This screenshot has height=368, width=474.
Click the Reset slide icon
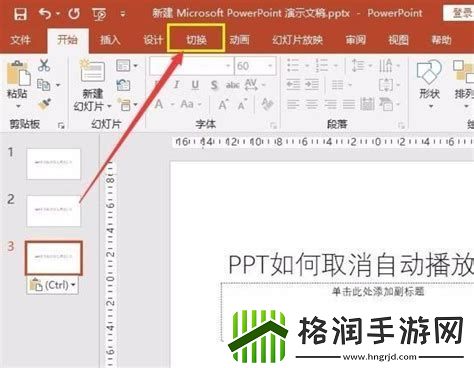coord(123,85)
